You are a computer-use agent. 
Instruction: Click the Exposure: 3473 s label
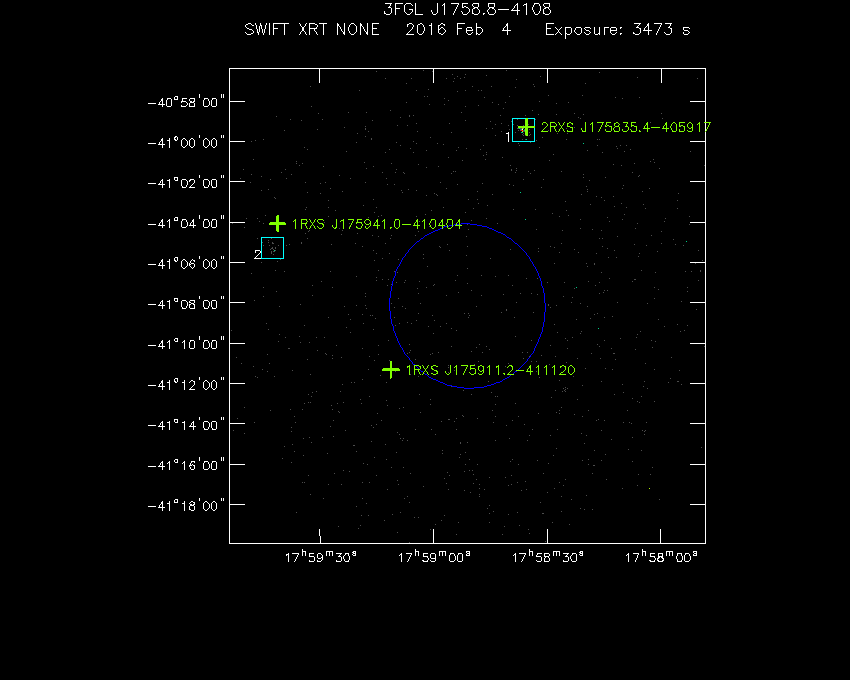tap(617, 29)
